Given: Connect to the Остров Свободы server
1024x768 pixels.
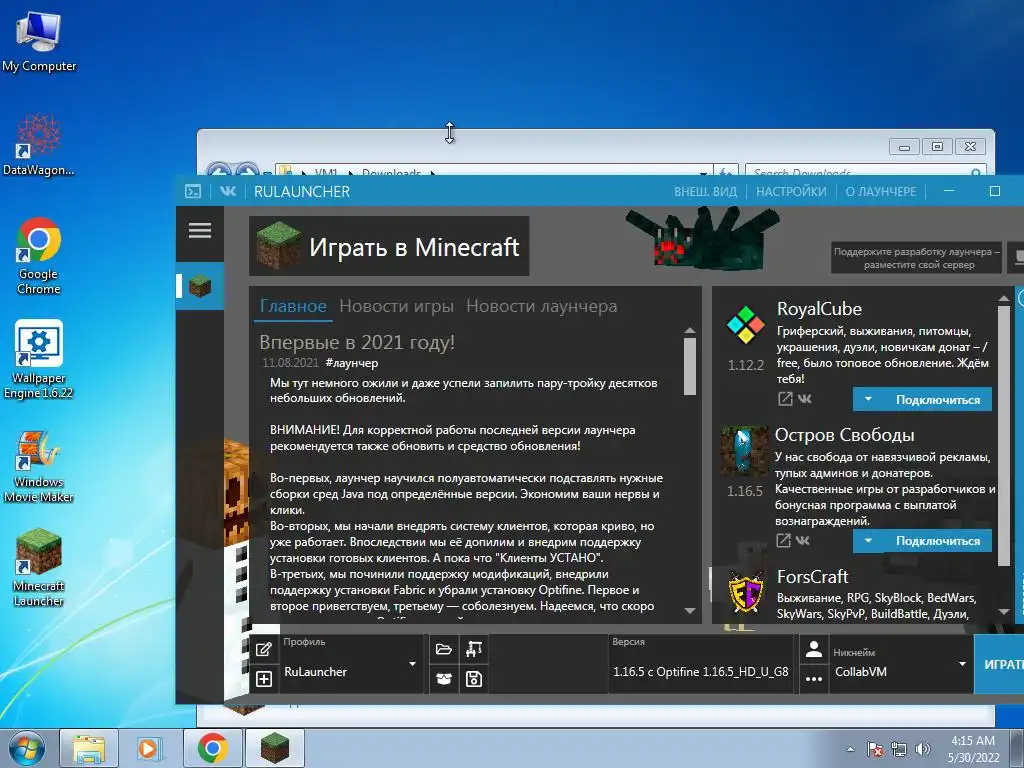Looking at the screenshot, I should 938,541.
